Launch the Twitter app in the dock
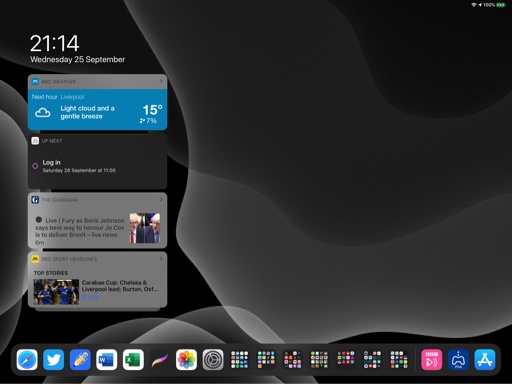Viewport: 512px width, 384px height. (x=54, y=360)
